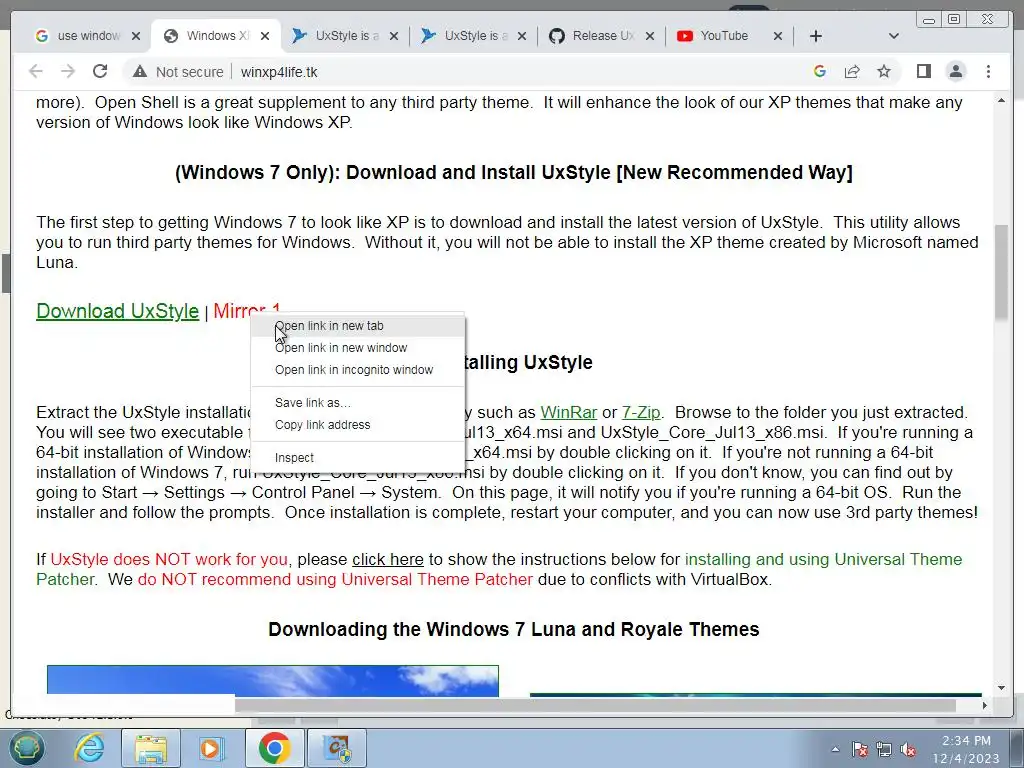The height and width of the screenshot is (768, 1024).
Task: Click the Download UxStyle link
Action: pos(118,311)
